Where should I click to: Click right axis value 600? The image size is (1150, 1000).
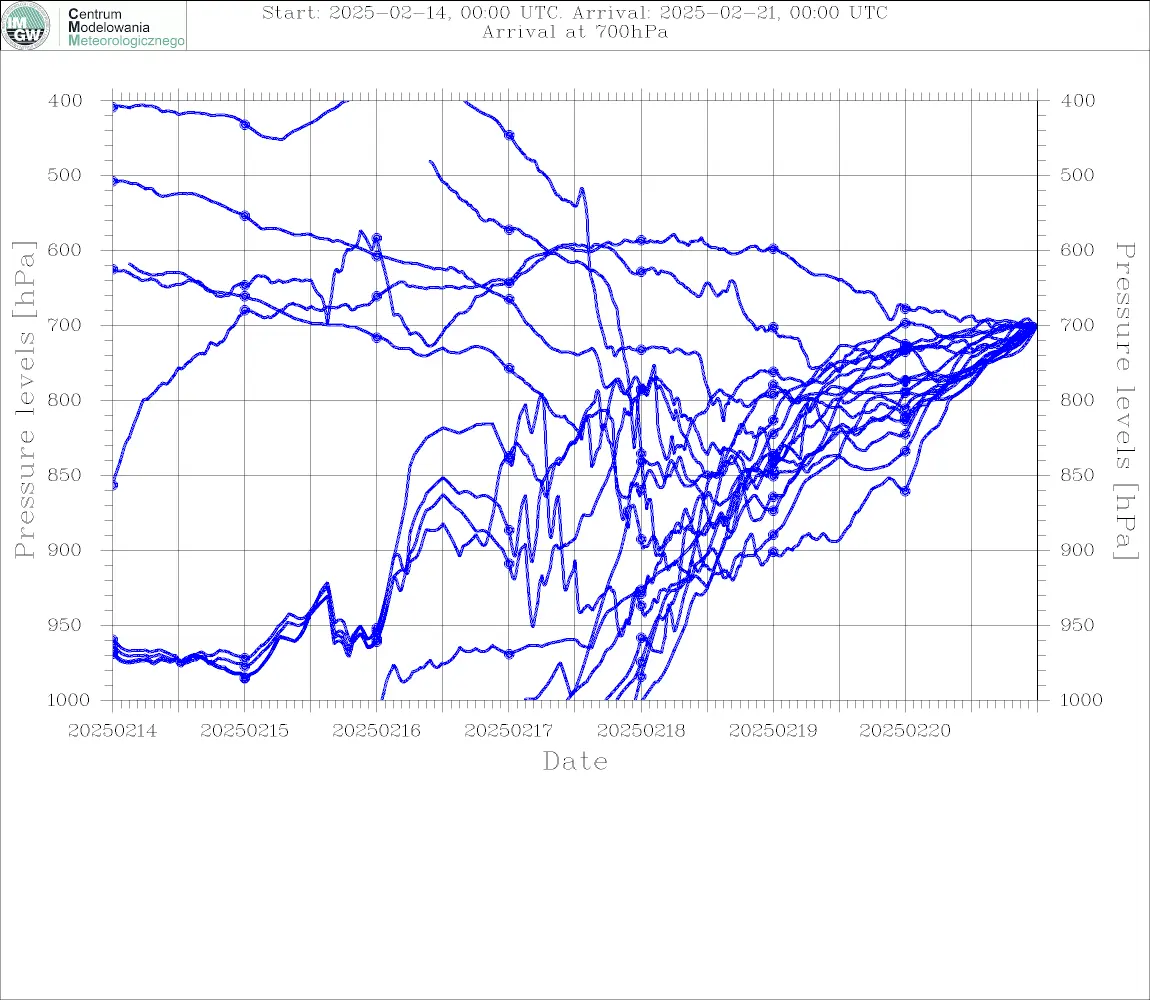tap(1077, 250)
